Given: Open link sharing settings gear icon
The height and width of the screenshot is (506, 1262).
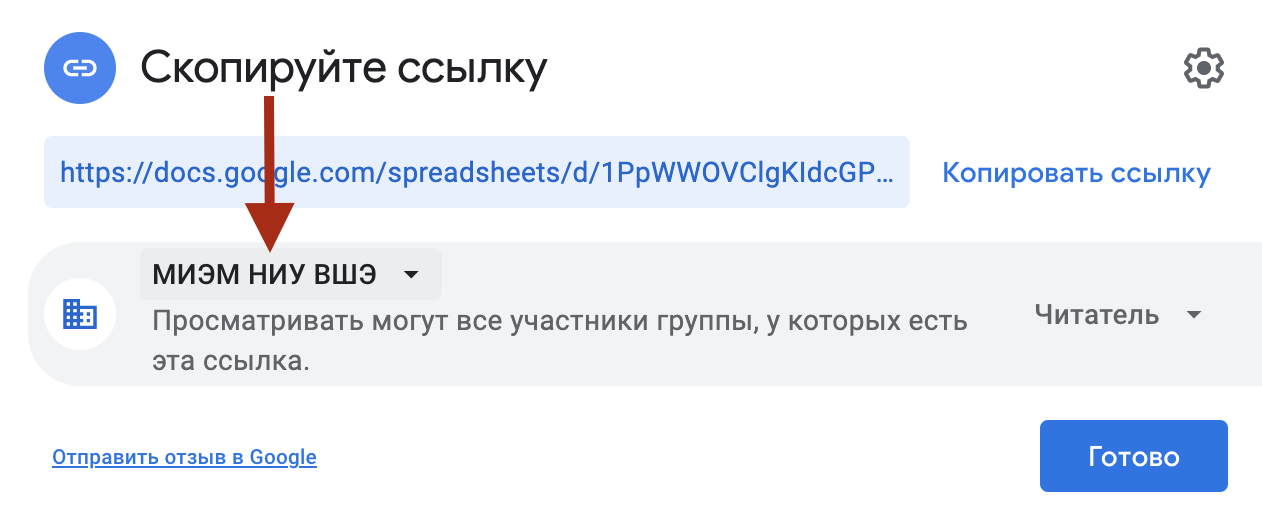Looking at the screenshot, I should coord(1203,68).
